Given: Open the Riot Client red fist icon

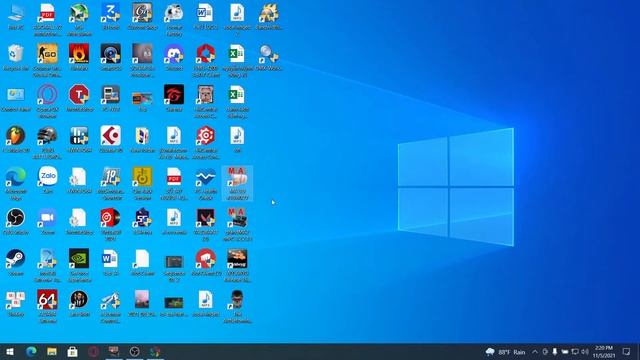Looking at the screenshot, I should coord(206,263).
